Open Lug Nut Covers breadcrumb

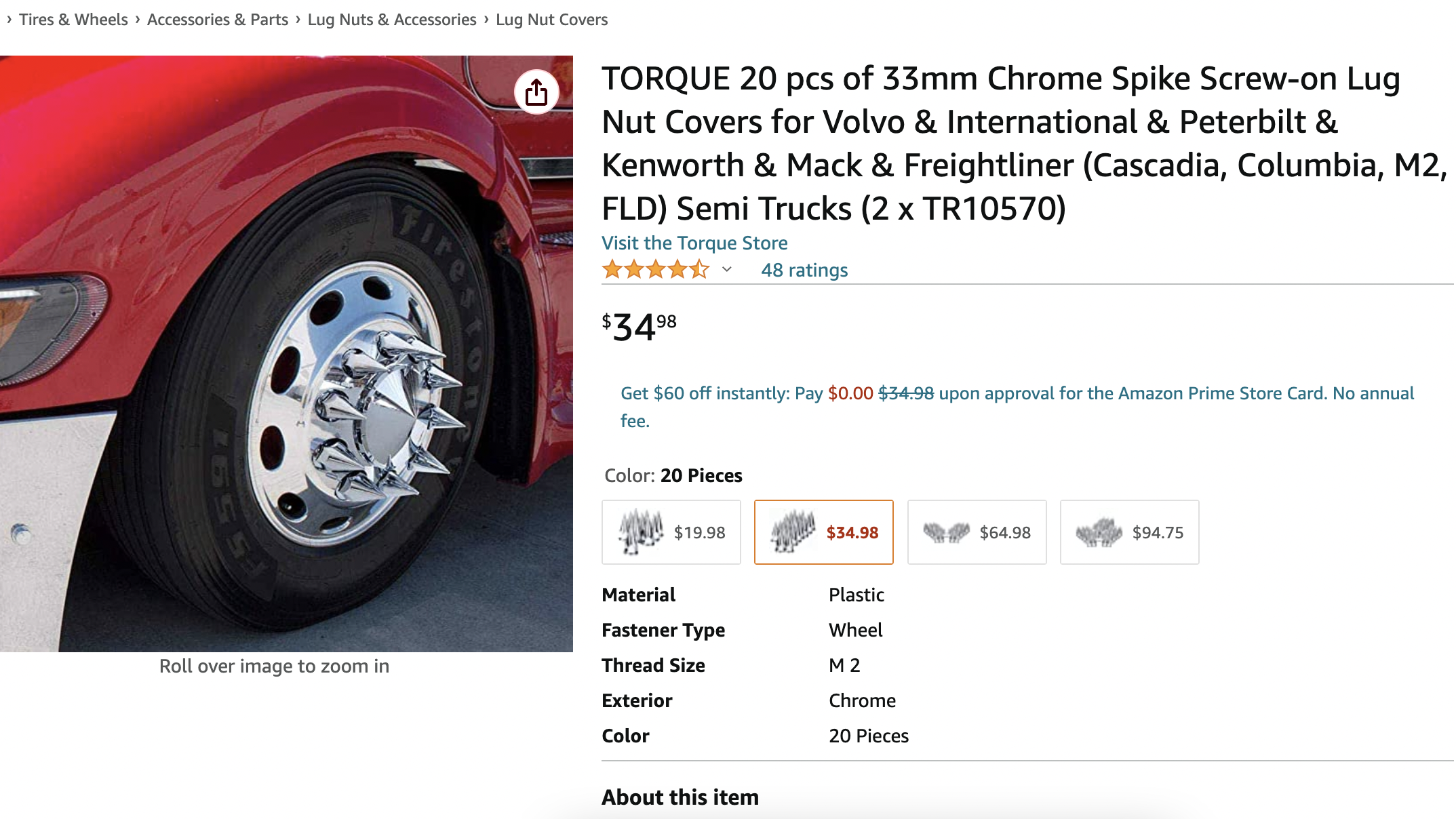(x=551, y=20)
